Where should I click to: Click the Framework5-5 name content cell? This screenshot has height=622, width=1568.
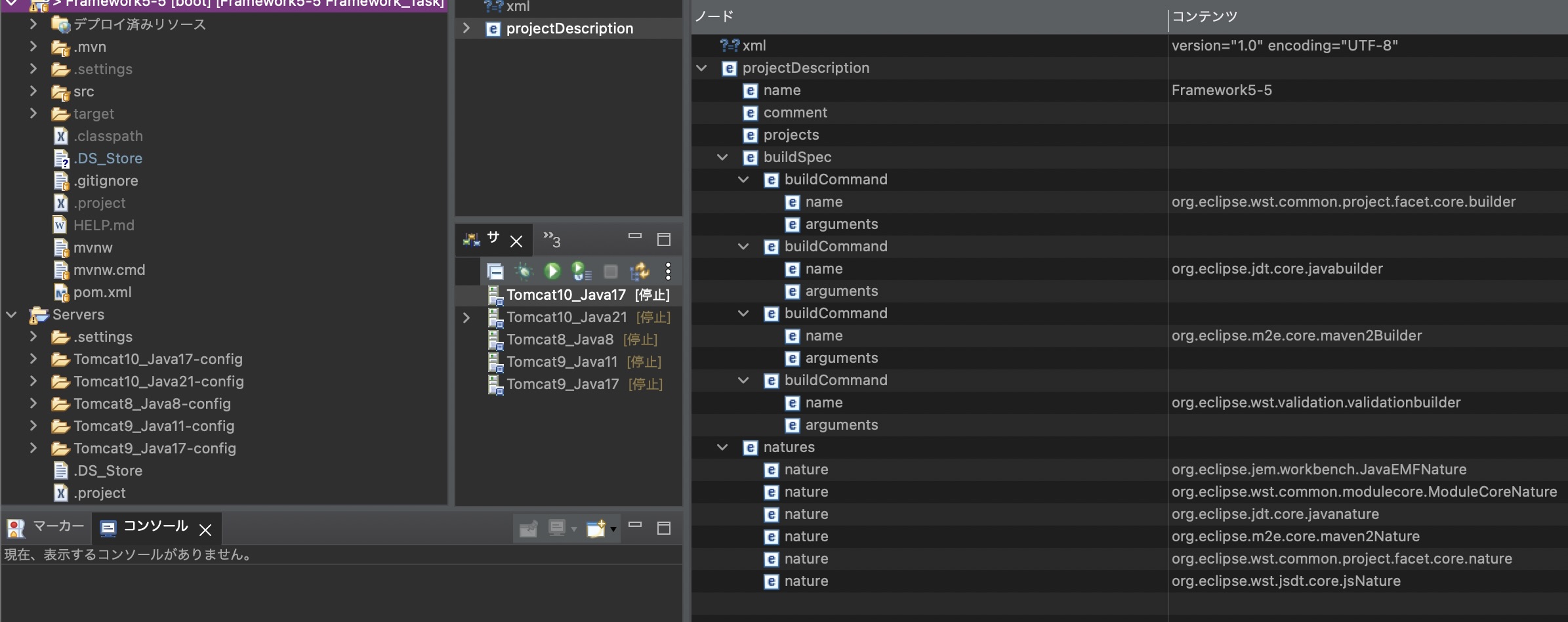(1221, 91)
